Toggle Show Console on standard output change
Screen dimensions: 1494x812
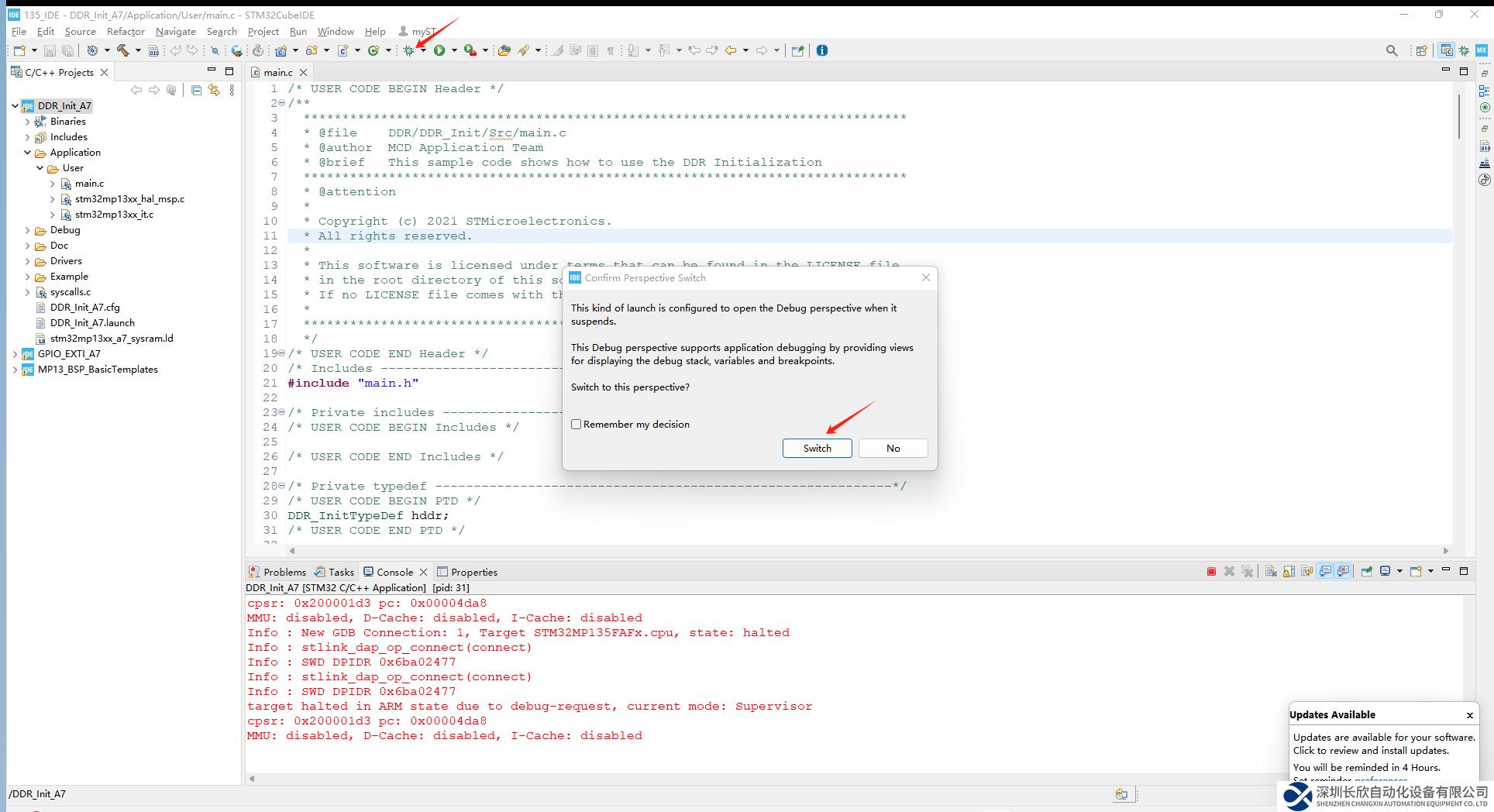(x=1325, y=572)
